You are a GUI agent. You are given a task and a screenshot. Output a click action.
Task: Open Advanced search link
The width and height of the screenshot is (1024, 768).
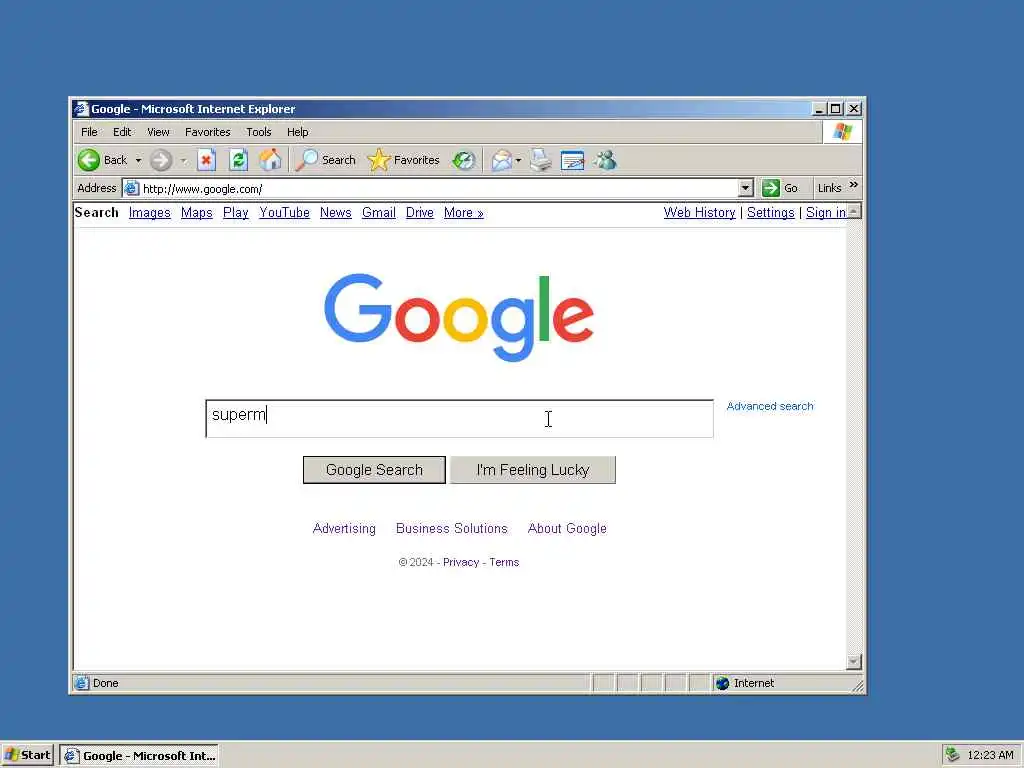coord(770,406)
